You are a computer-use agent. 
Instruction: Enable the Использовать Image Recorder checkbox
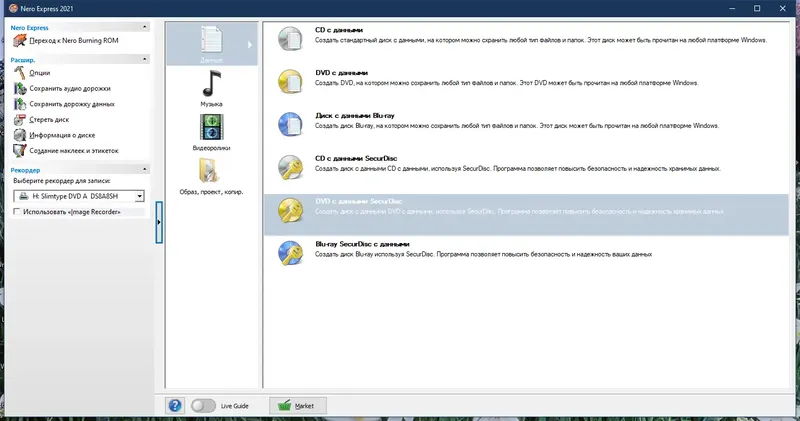tap(17, 211)
